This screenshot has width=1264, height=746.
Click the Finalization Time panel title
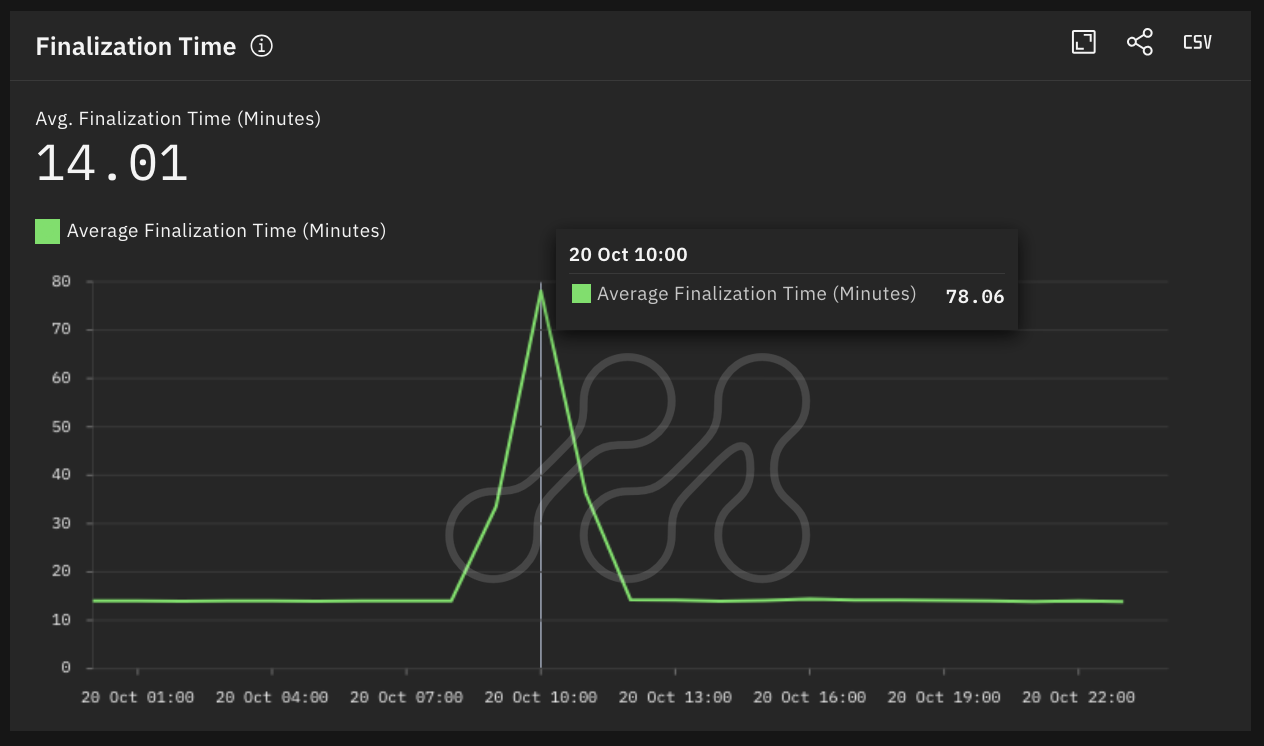[x=136, y=46]
